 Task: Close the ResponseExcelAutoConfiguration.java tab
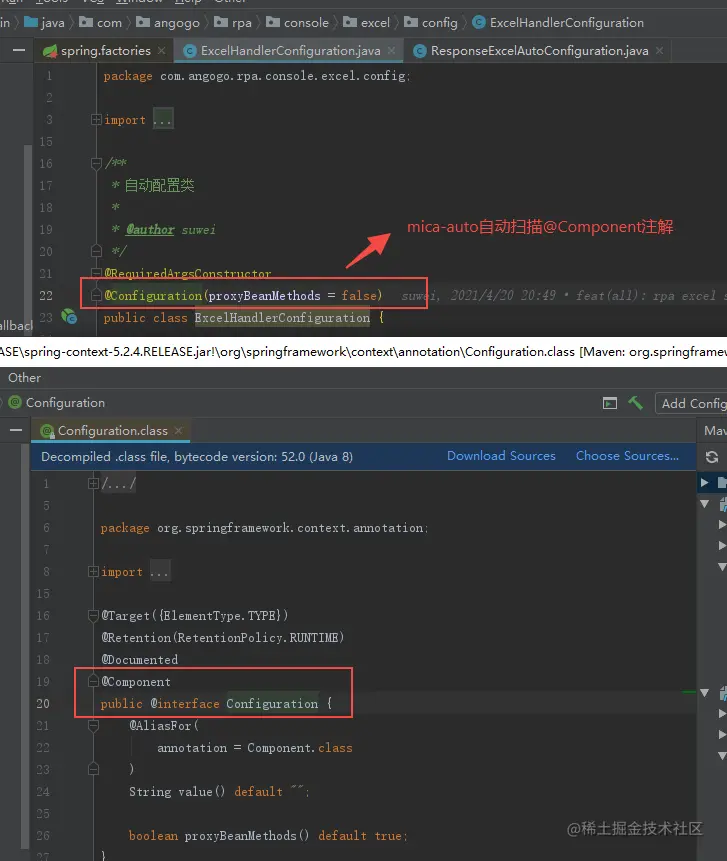[659, 51]
